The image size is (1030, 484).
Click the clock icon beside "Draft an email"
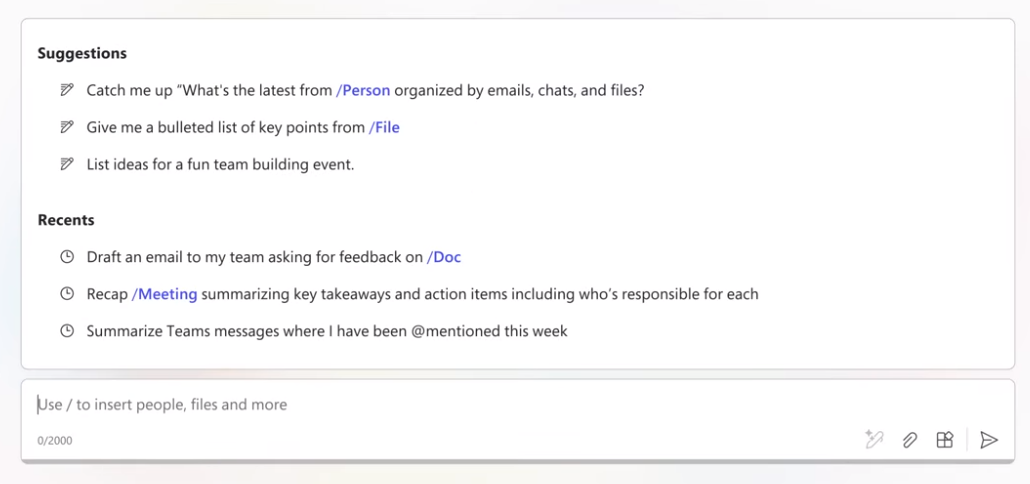[x=67, y=257]
